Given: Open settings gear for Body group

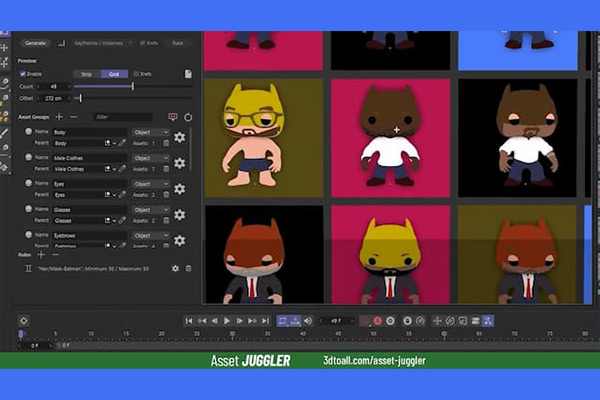Looking at the screenshot, I should pos(179,137).
